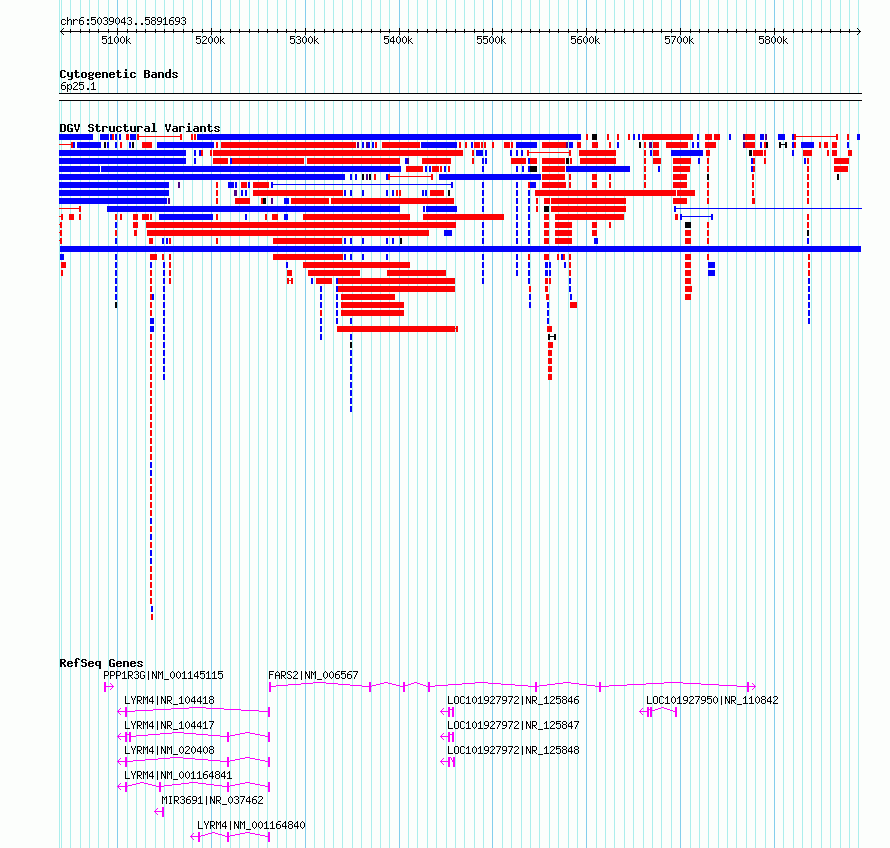The image size is (890, 848).
Task: Click the chr6:5039043..5891693 region label
Action: click(x=123, y=21)
